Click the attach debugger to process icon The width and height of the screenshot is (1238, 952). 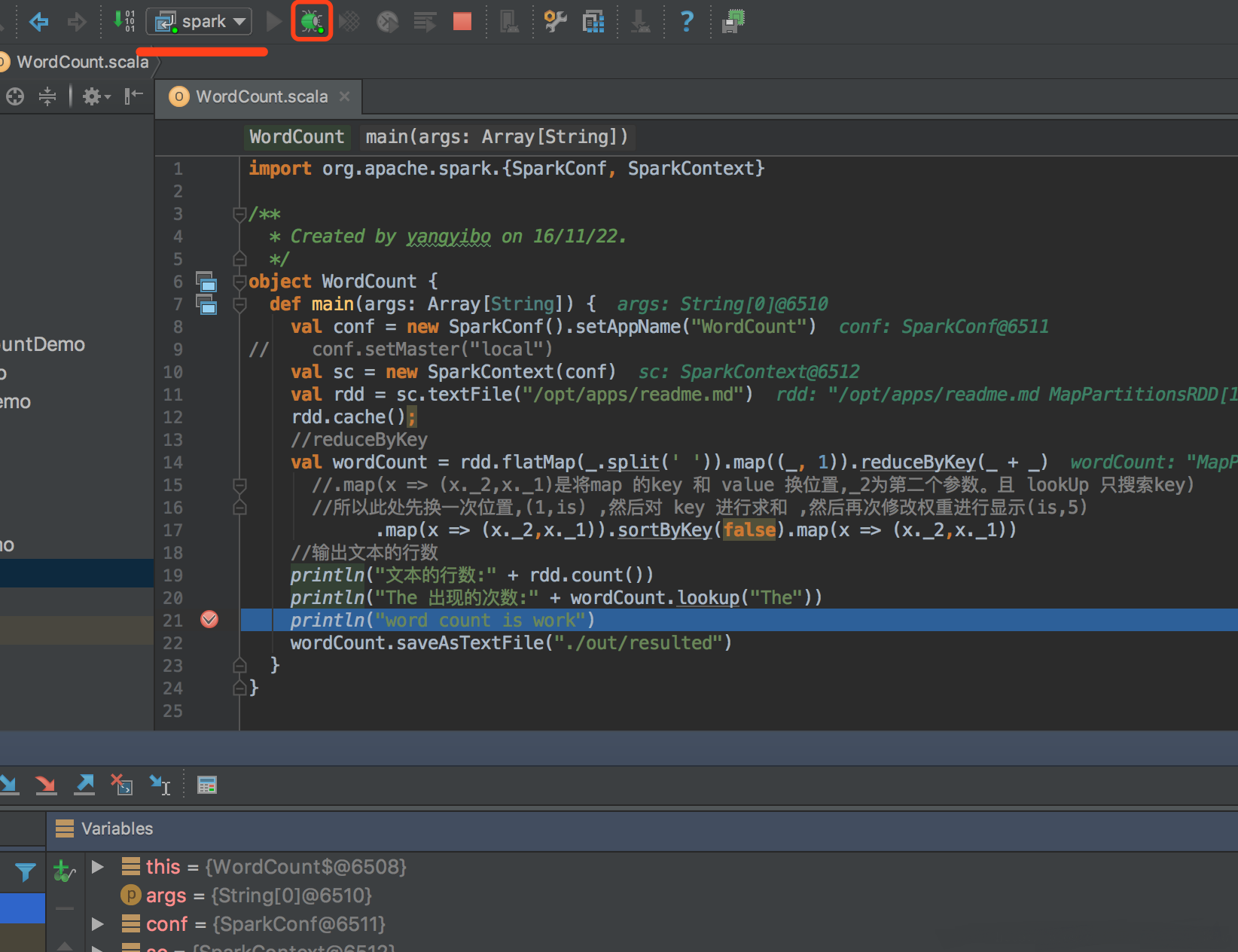coord(425,21)
